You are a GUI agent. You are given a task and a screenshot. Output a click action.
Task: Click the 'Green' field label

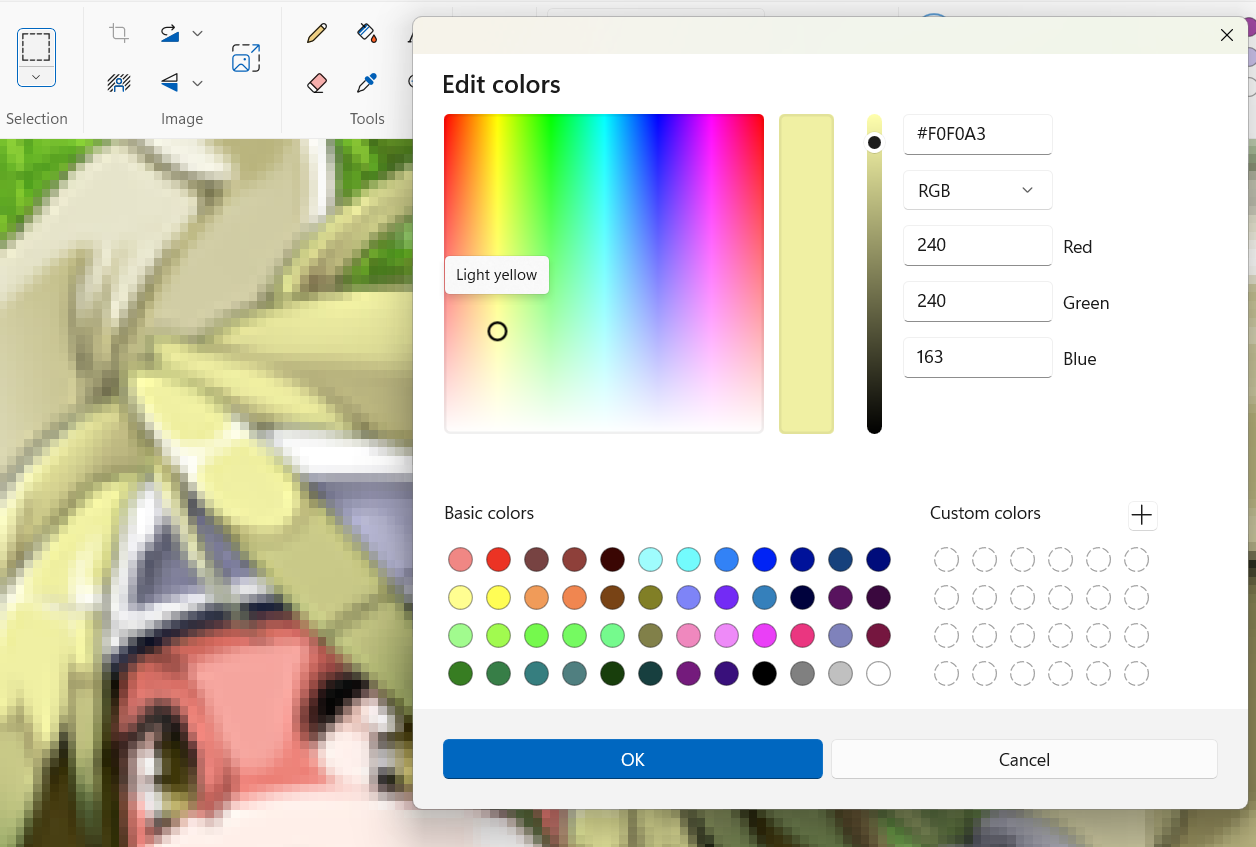[1086, 303]
